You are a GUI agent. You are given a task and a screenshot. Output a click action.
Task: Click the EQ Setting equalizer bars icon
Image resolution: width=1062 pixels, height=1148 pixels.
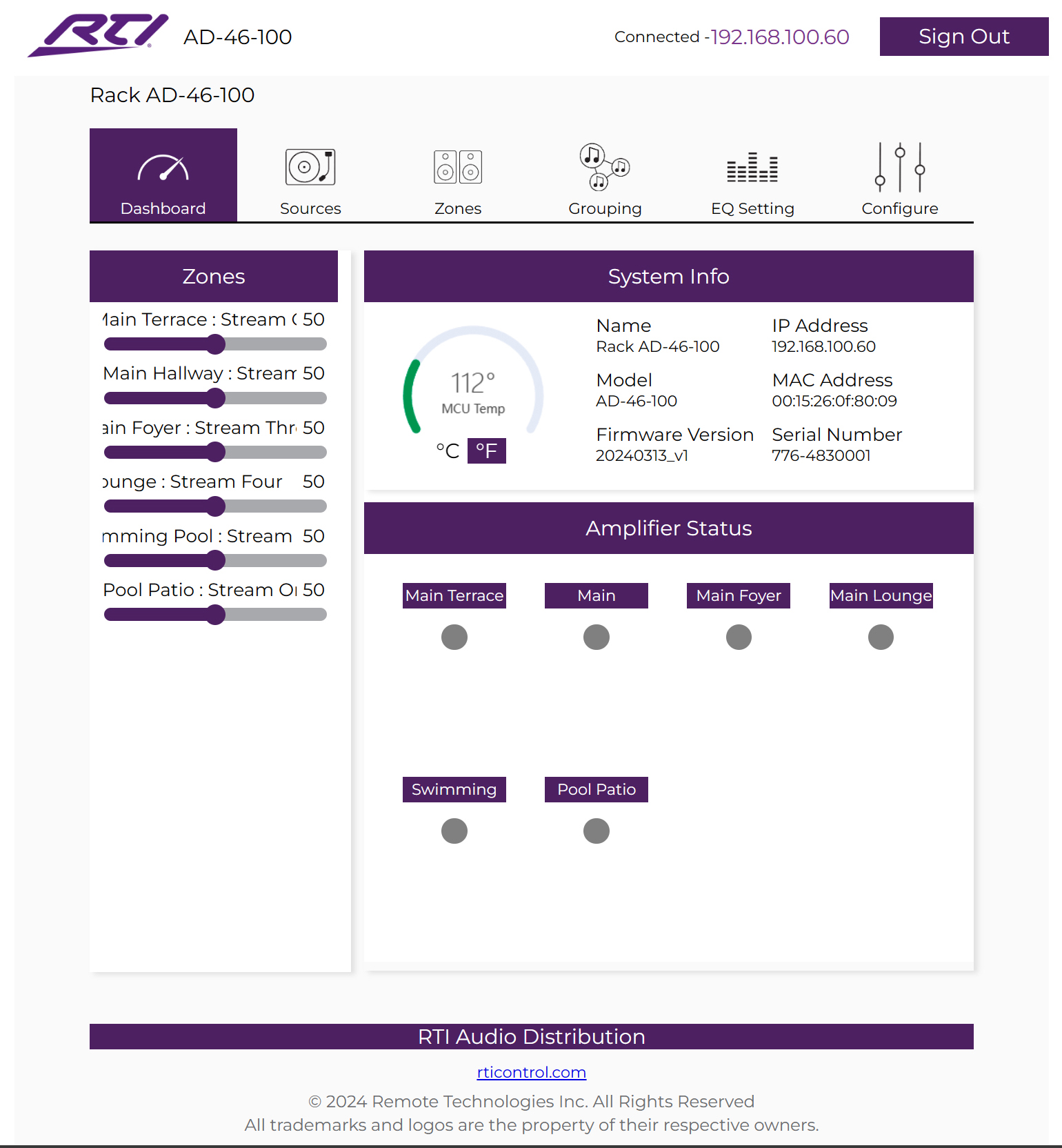752,168
